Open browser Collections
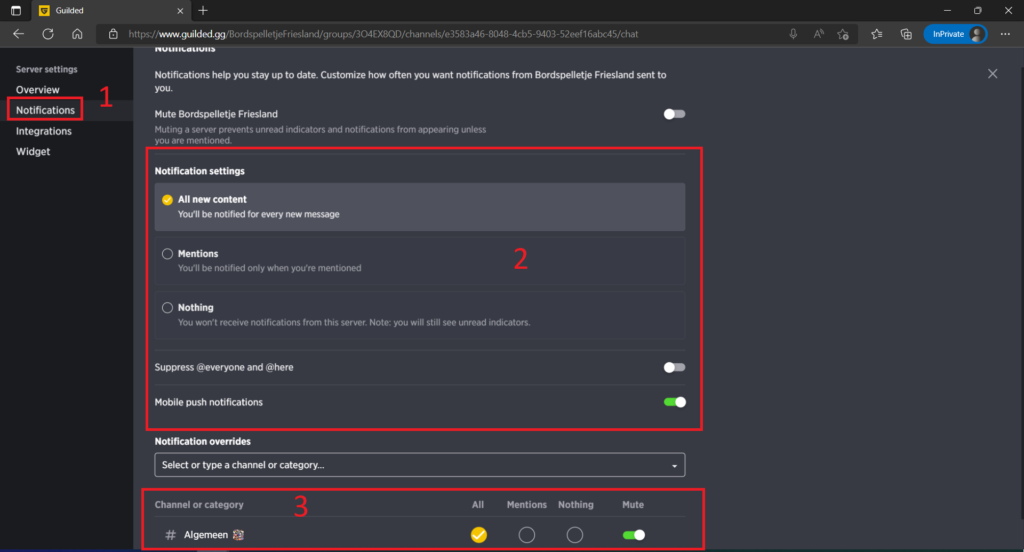 tap(906, 34)
